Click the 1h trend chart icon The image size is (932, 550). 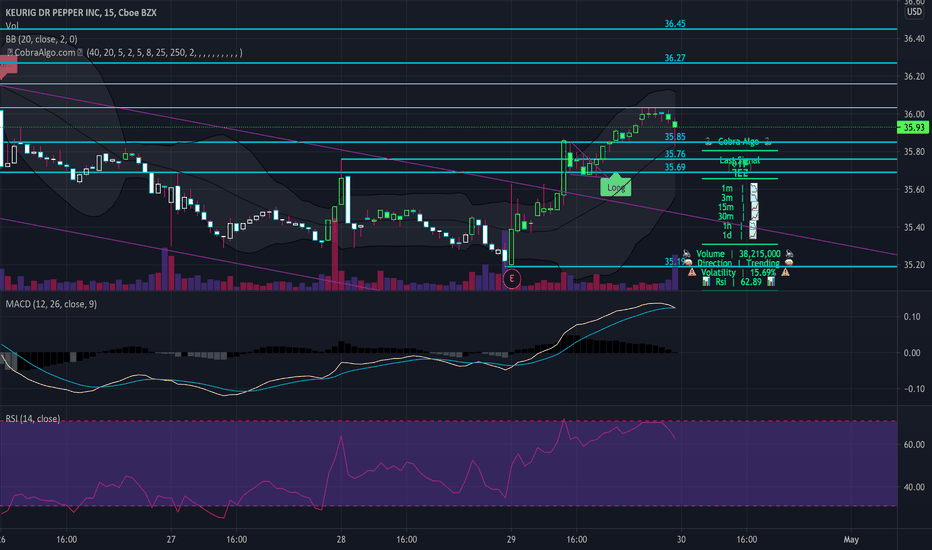tap(752, 225)
